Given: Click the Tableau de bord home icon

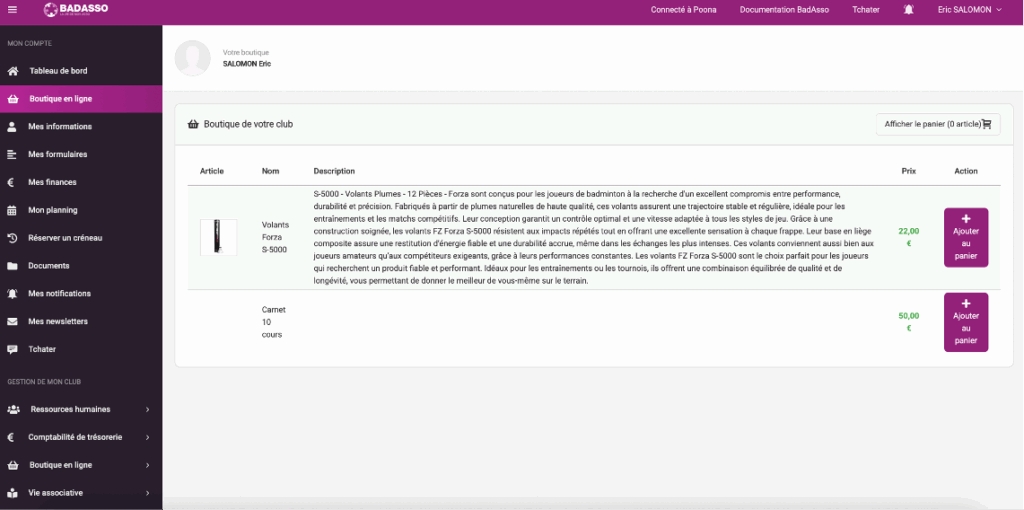Looking at the screenshot, I should pyautogui.click(x=12, y=71).
